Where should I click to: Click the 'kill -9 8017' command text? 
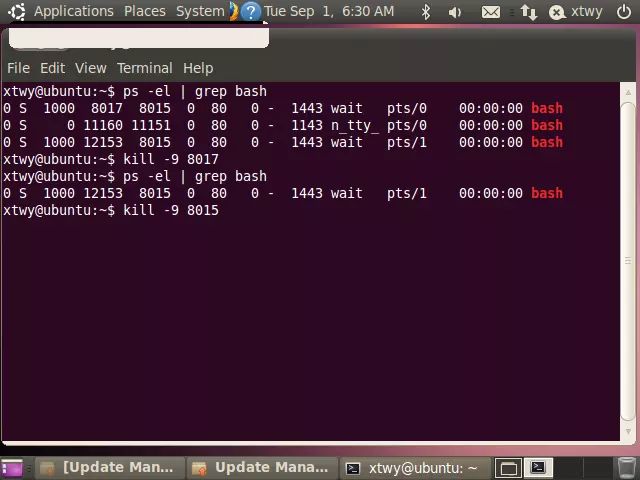click(171, 159)
